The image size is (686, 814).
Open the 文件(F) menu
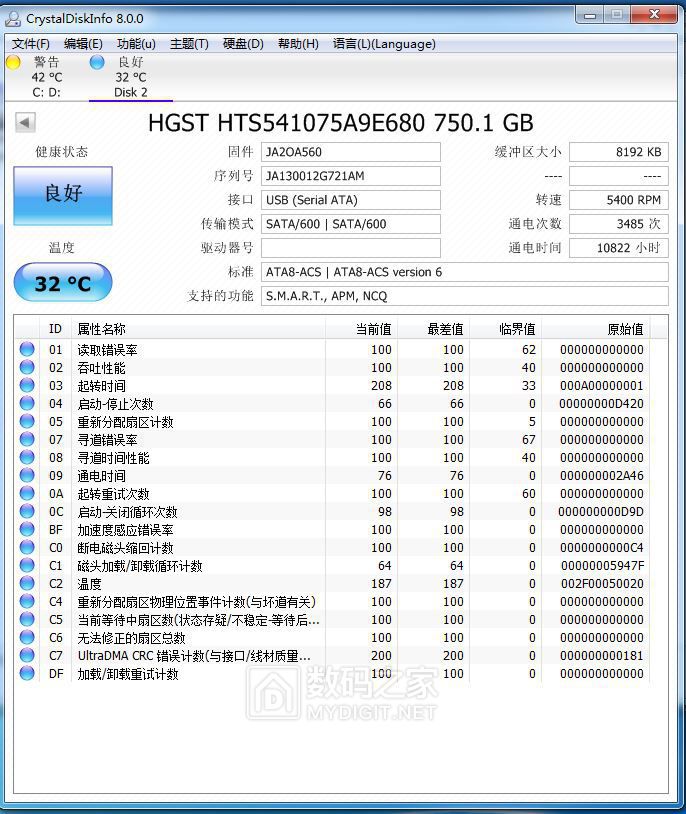31,44
